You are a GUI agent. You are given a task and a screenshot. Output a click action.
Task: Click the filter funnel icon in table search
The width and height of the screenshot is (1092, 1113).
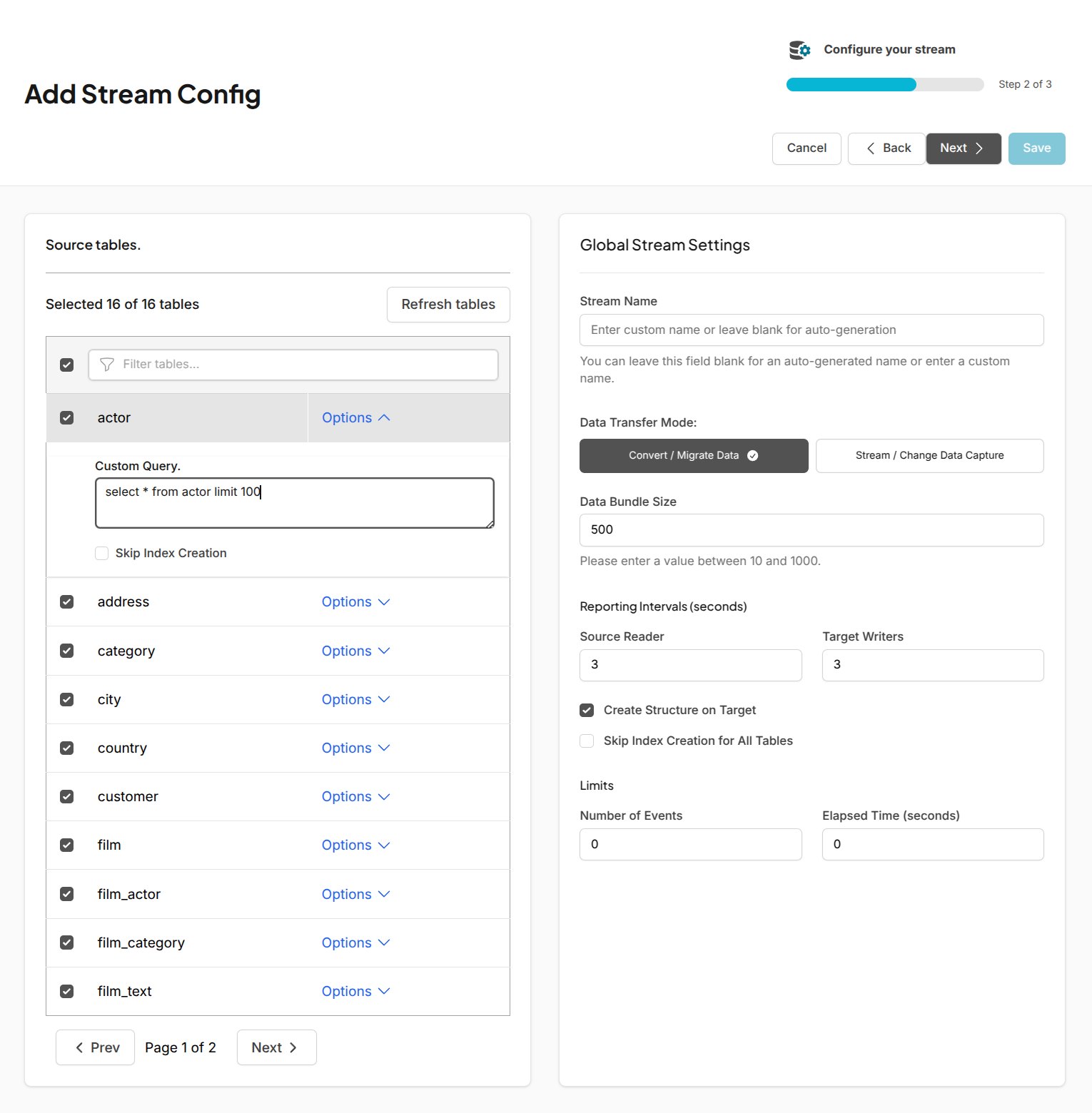tap(107, 365)
